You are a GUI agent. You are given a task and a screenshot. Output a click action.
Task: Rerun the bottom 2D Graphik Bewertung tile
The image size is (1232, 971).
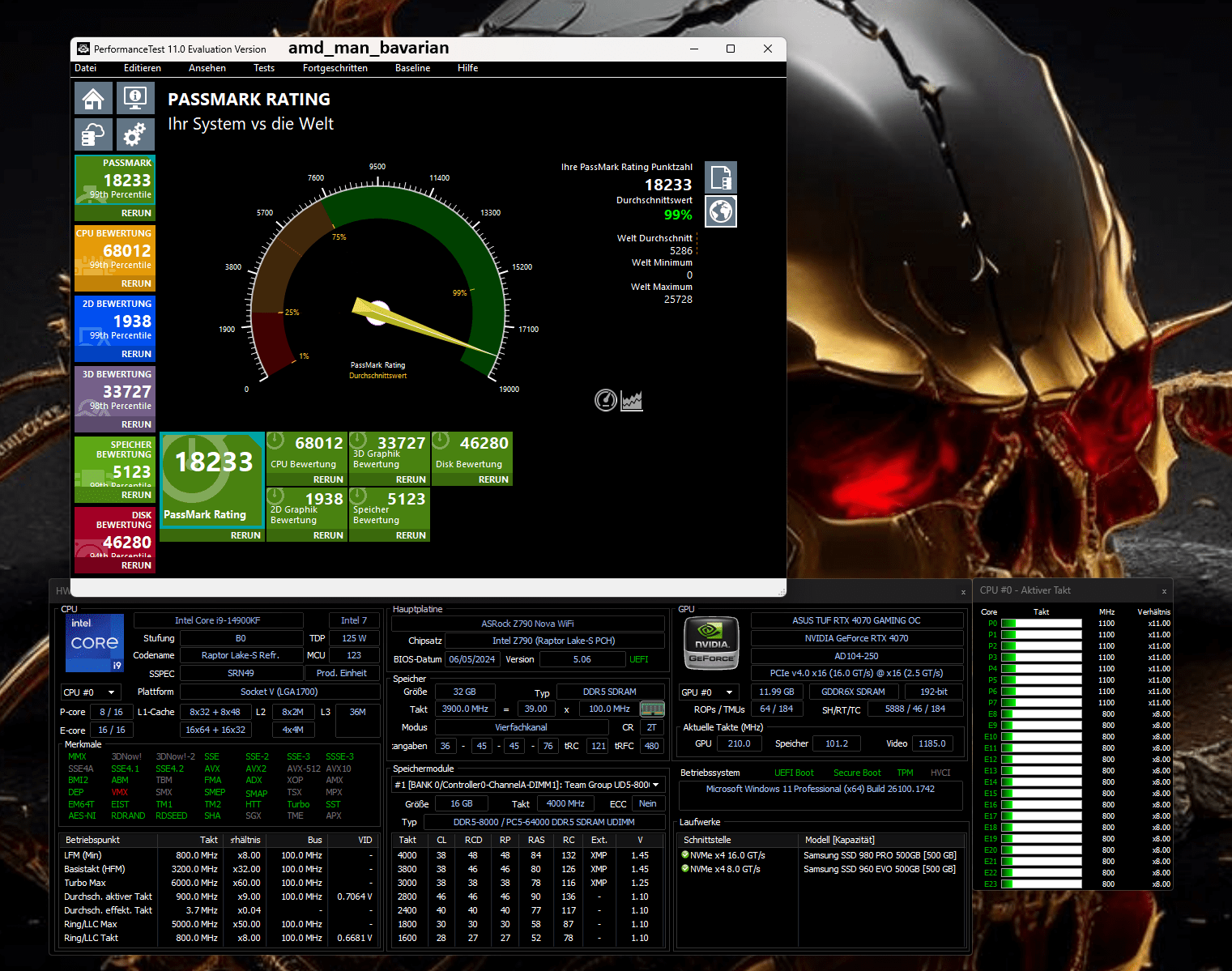coord(328,535)
